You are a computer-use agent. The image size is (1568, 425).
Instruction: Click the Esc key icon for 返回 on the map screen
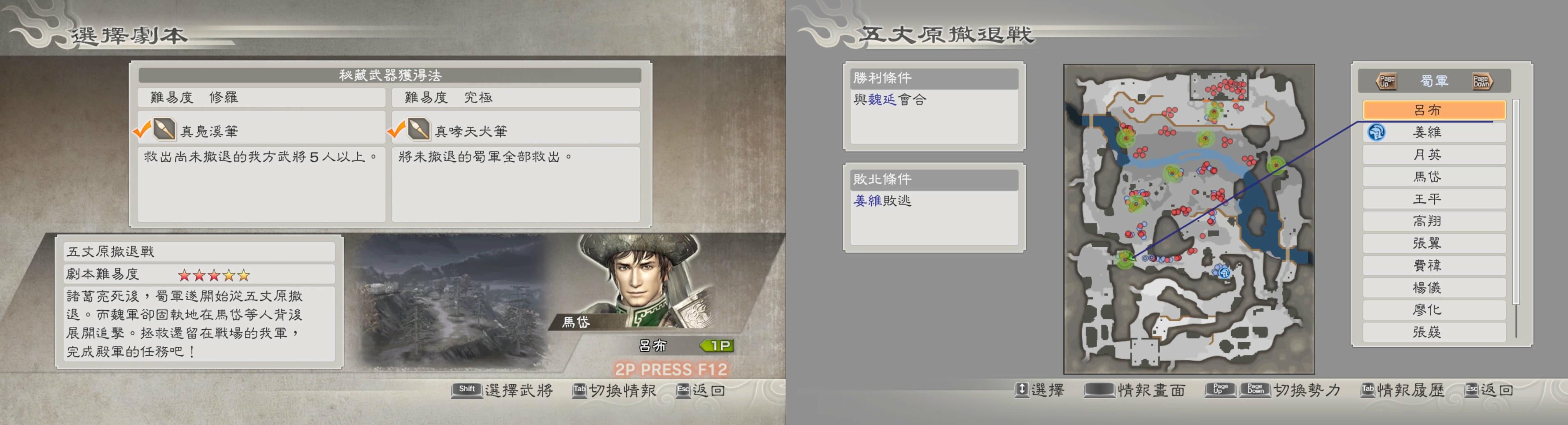1471,390
